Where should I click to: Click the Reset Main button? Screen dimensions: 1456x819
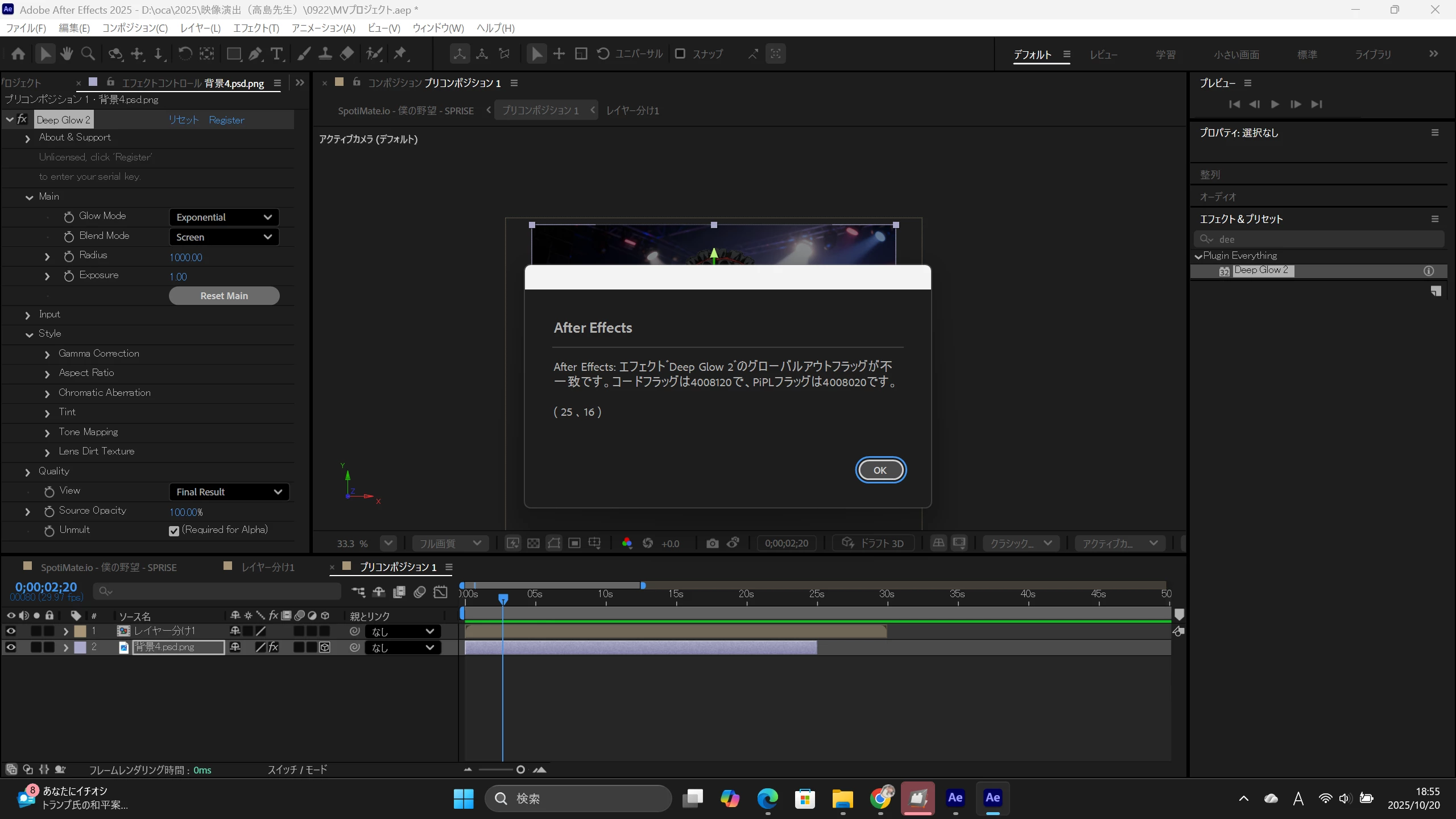[224, 296]
